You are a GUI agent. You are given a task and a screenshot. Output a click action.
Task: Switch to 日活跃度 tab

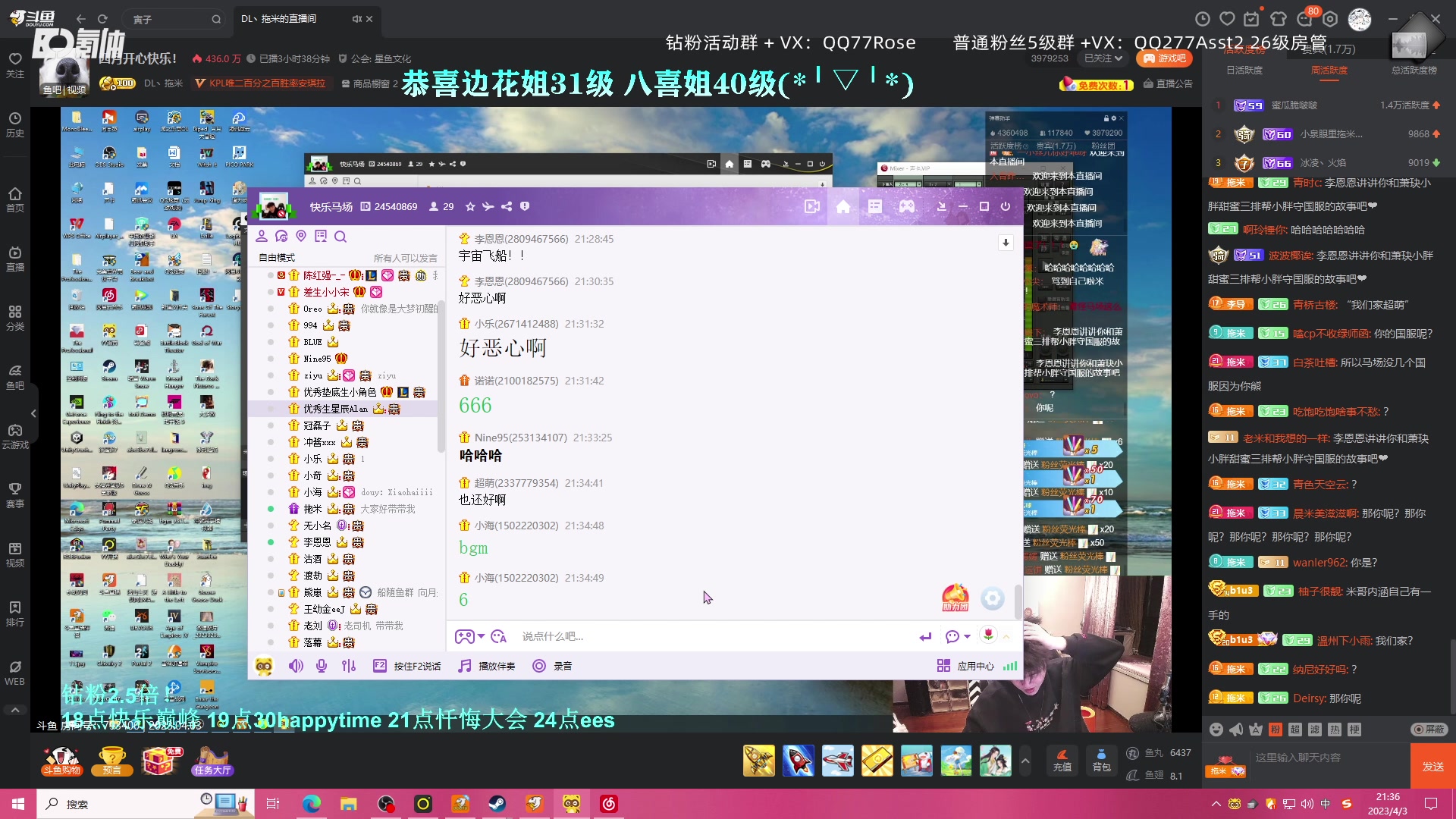pos(1244,70)
